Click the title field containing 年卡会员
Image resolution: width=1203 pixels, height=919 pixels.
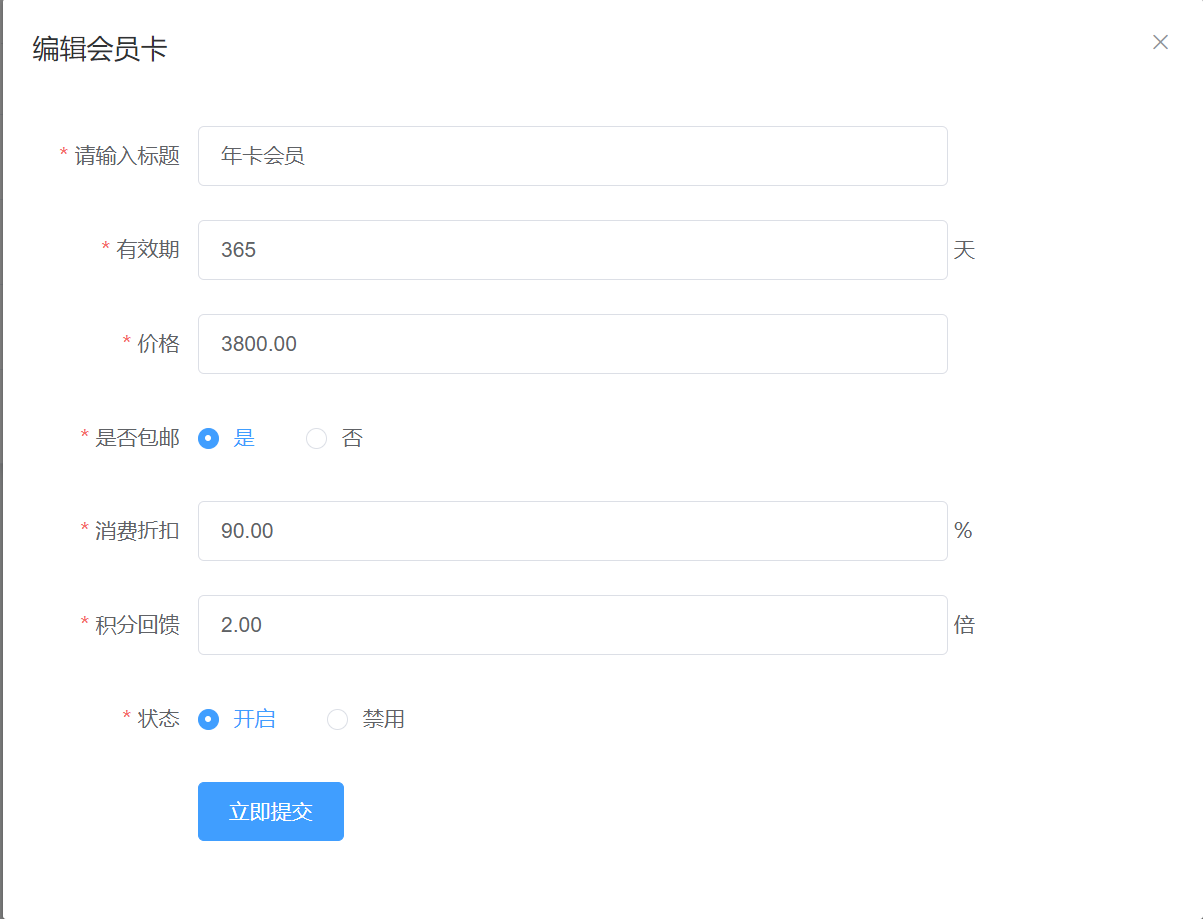pyautogui.click(x=572, y=156)
